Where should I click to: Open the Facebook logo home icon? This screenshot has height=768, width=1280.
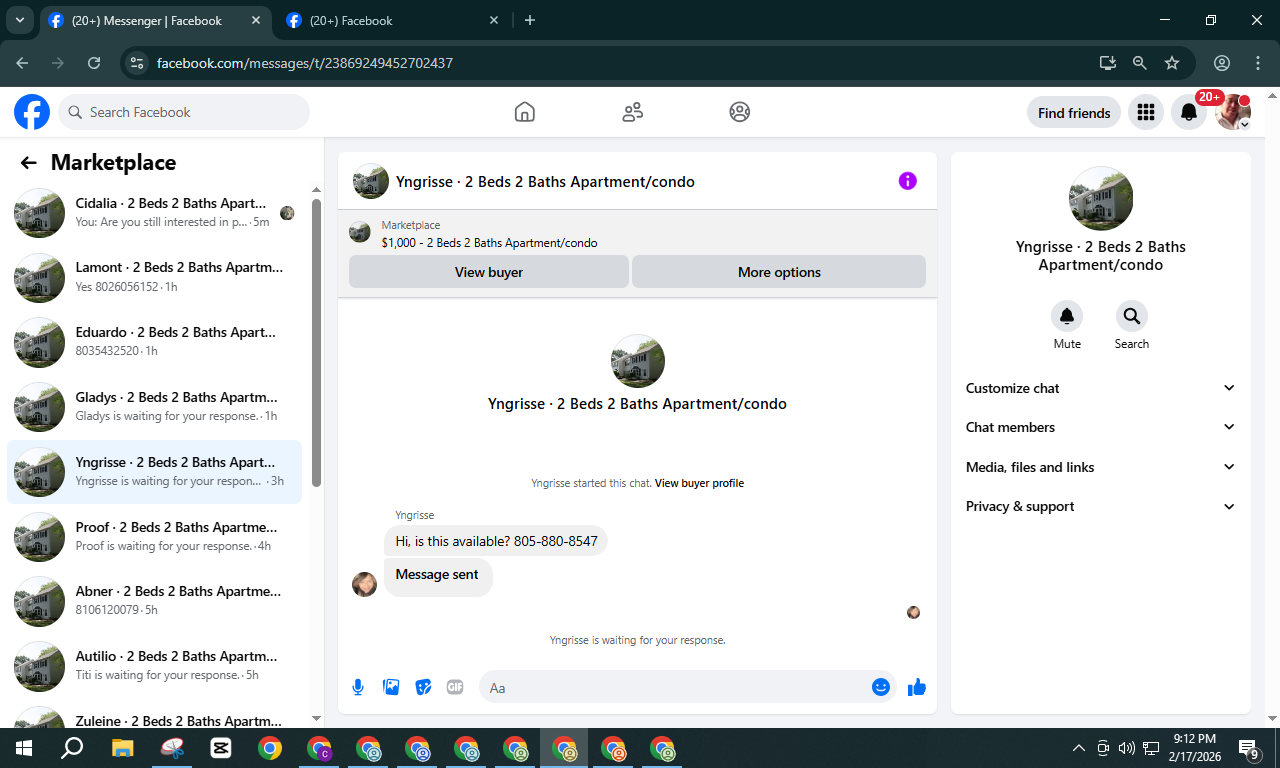coord(32,112)
